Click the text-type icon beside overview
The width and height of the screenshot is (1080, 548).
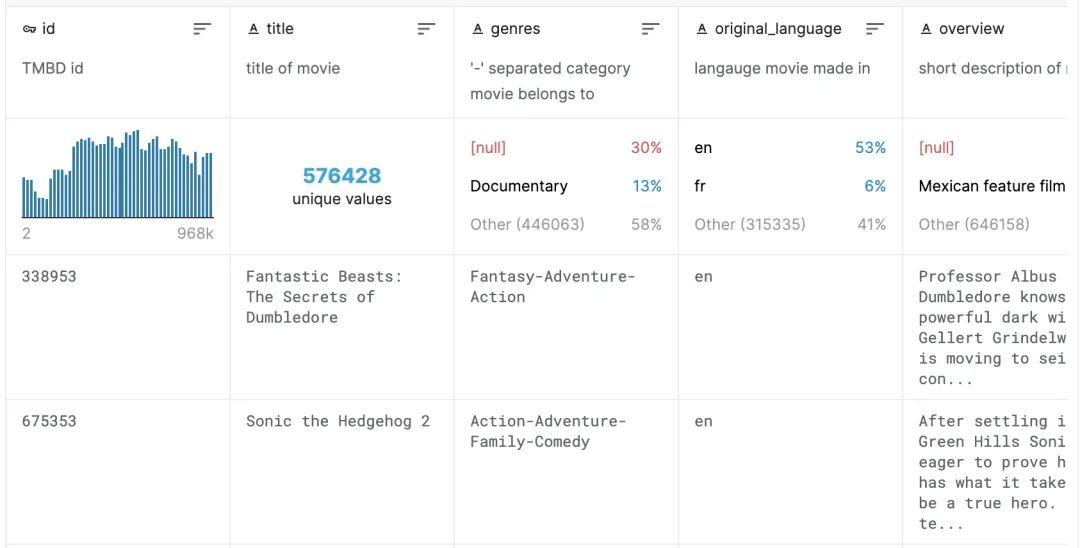(925, 29)
